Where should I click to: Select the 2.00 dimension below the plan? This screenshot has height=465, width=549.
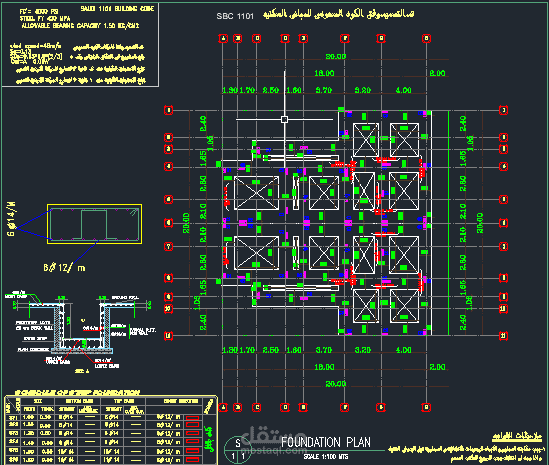point(438,367)
